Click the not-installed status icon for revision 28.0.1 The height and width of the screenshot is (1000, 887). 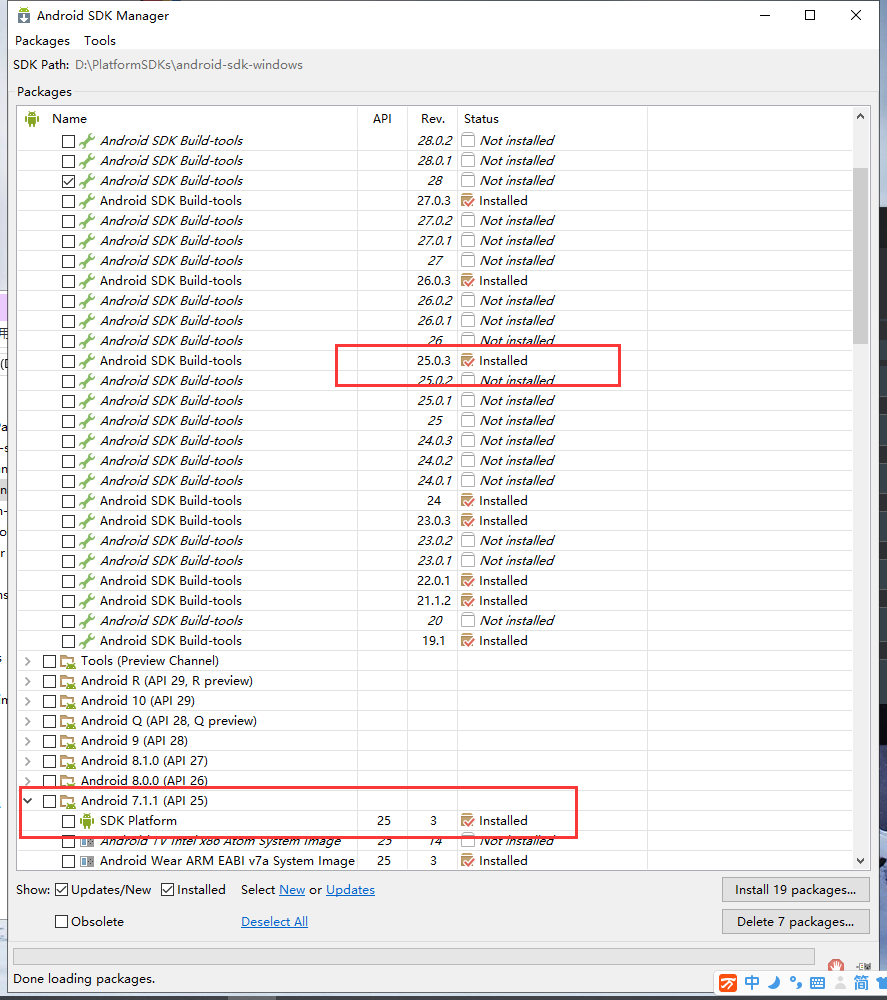468,160
